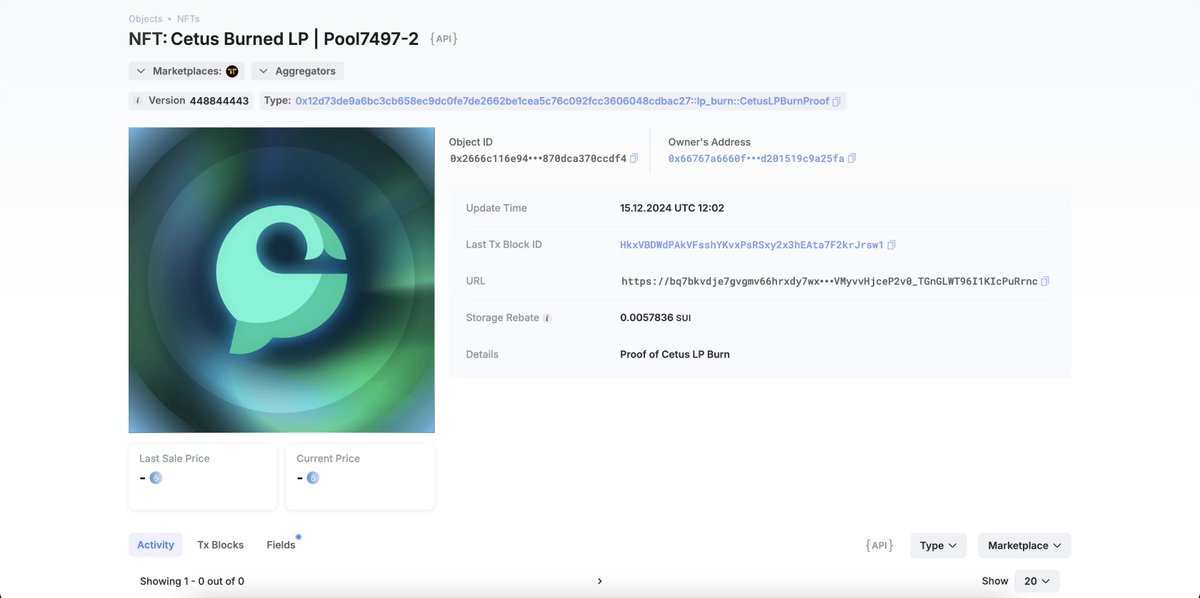Click the Storage Rebate info icon
The image size is (1200, 598).
(547, 318)
